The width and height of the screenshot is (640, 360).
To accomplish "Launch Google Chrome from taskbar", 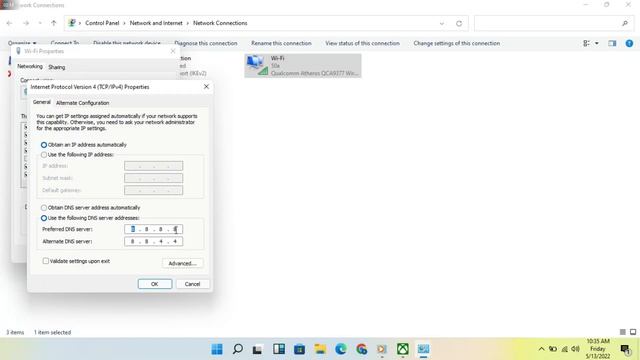I will coord(361,349).
